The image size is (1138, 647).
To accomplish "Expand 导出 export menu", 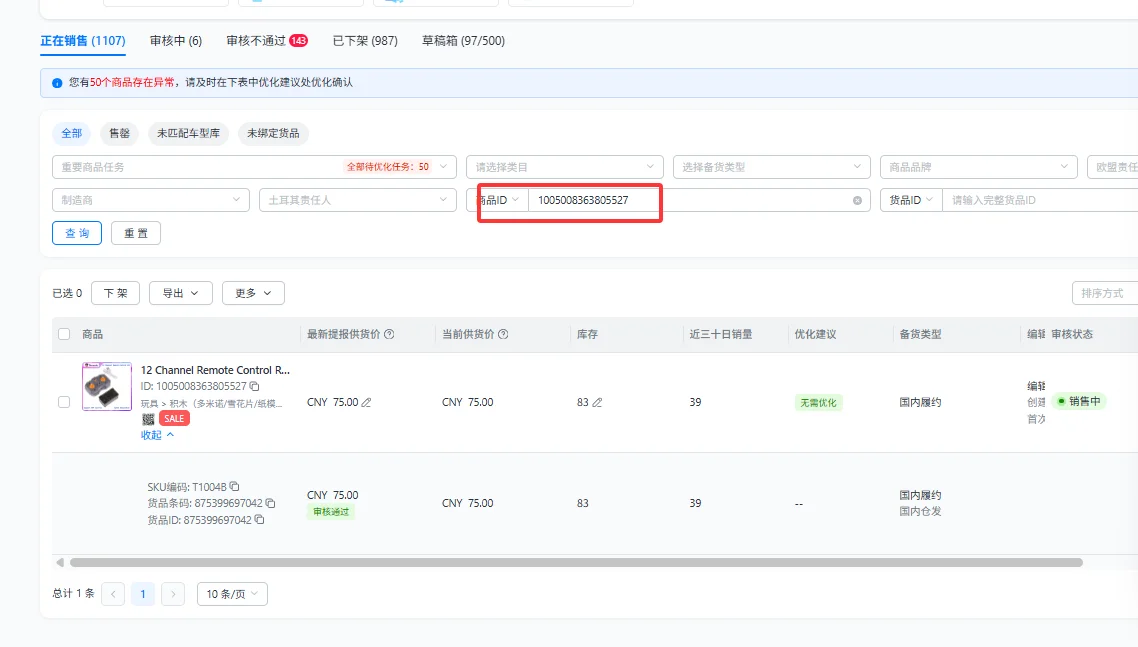I will click(181, 293).
